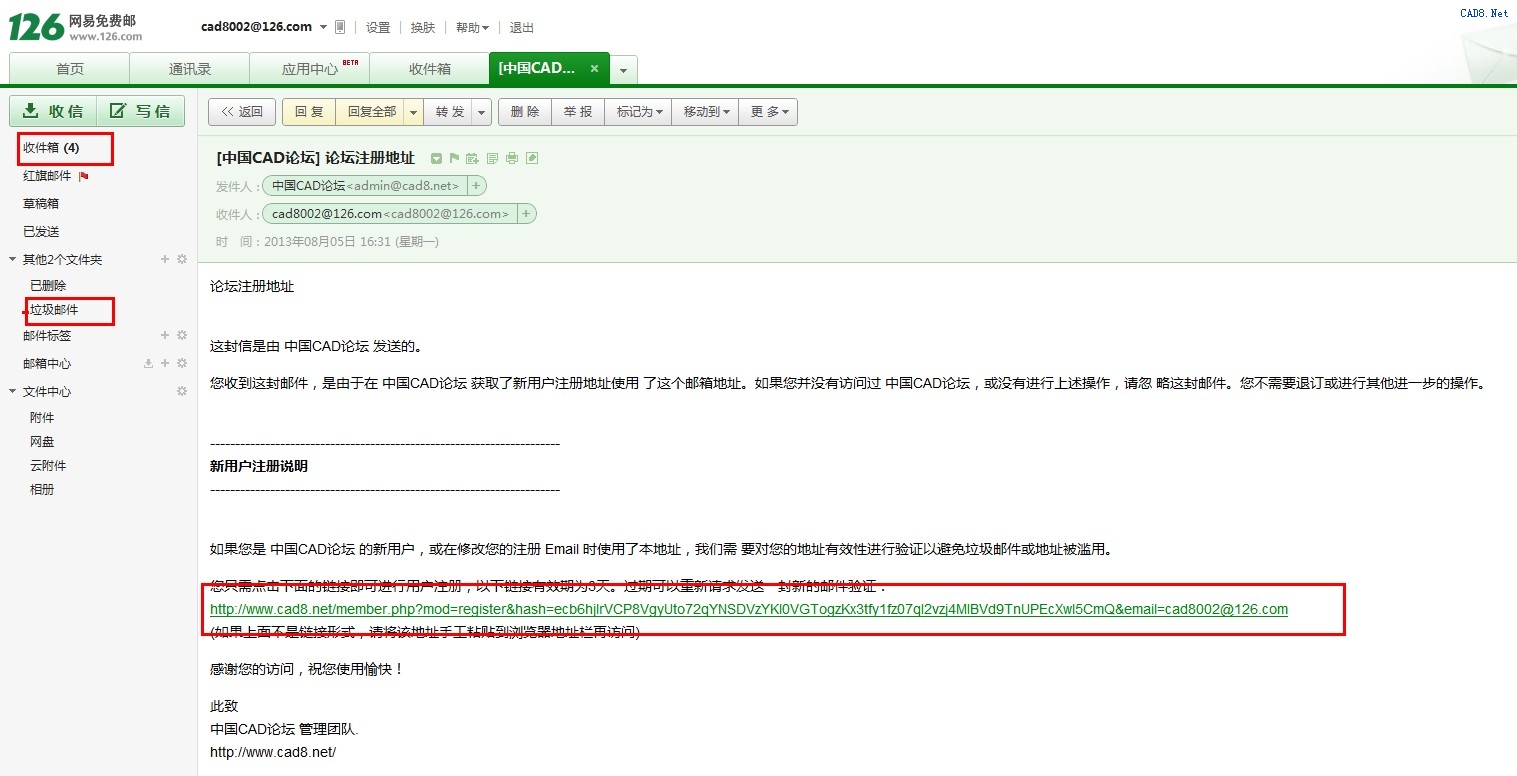
Task: Open the cad8.net registration verification link
Action: (749, 609)
